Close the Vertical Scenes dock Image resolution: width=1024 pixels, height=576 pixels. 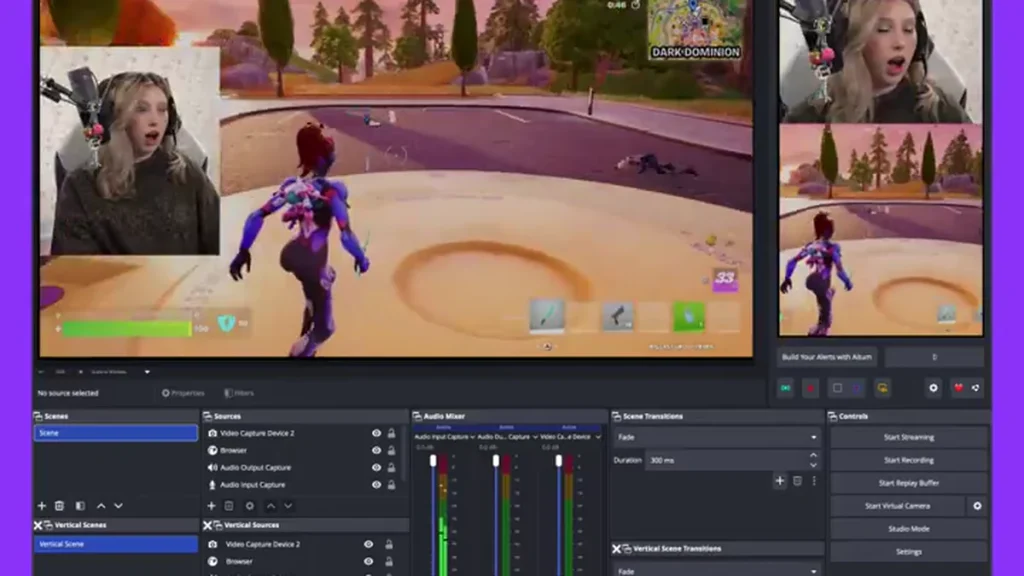[38, 525]
